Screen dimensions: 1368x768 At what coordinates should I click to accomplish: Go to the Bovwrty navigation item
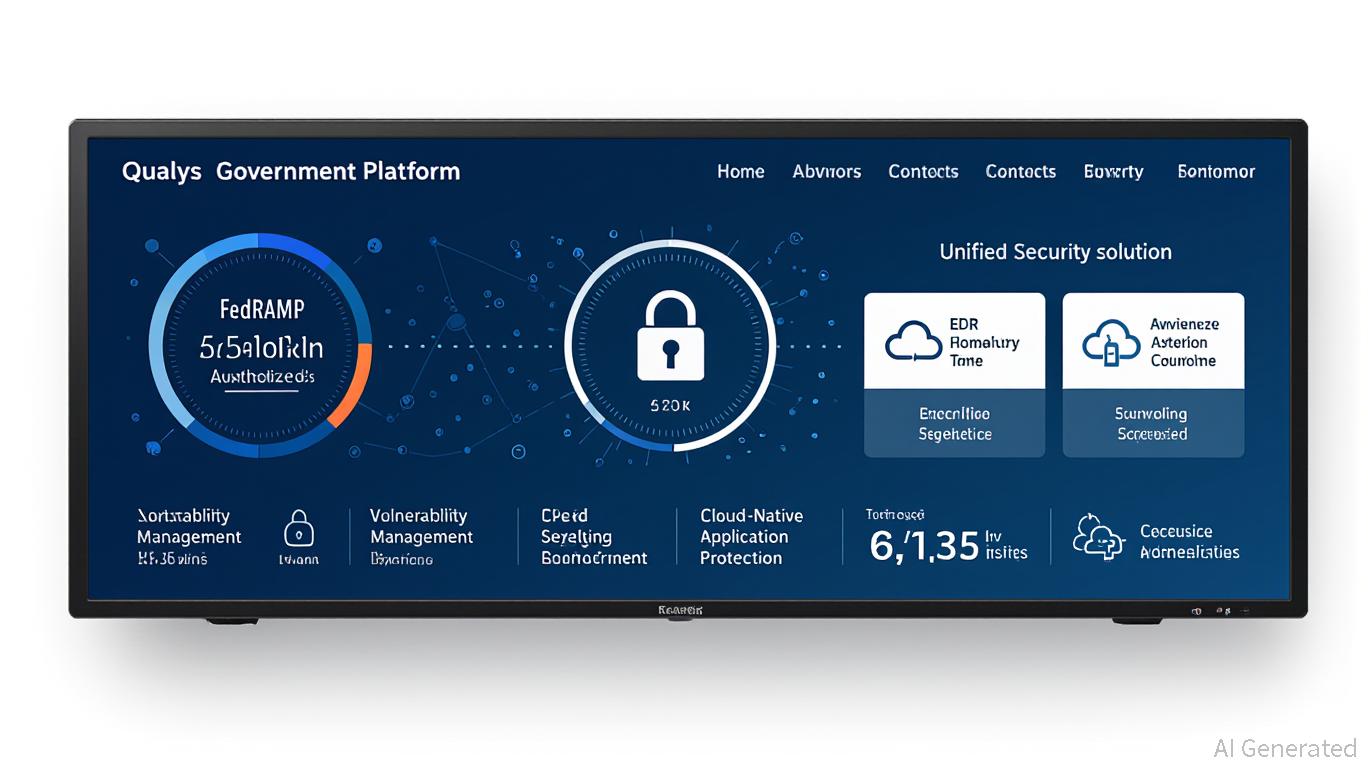(1113, 172)
